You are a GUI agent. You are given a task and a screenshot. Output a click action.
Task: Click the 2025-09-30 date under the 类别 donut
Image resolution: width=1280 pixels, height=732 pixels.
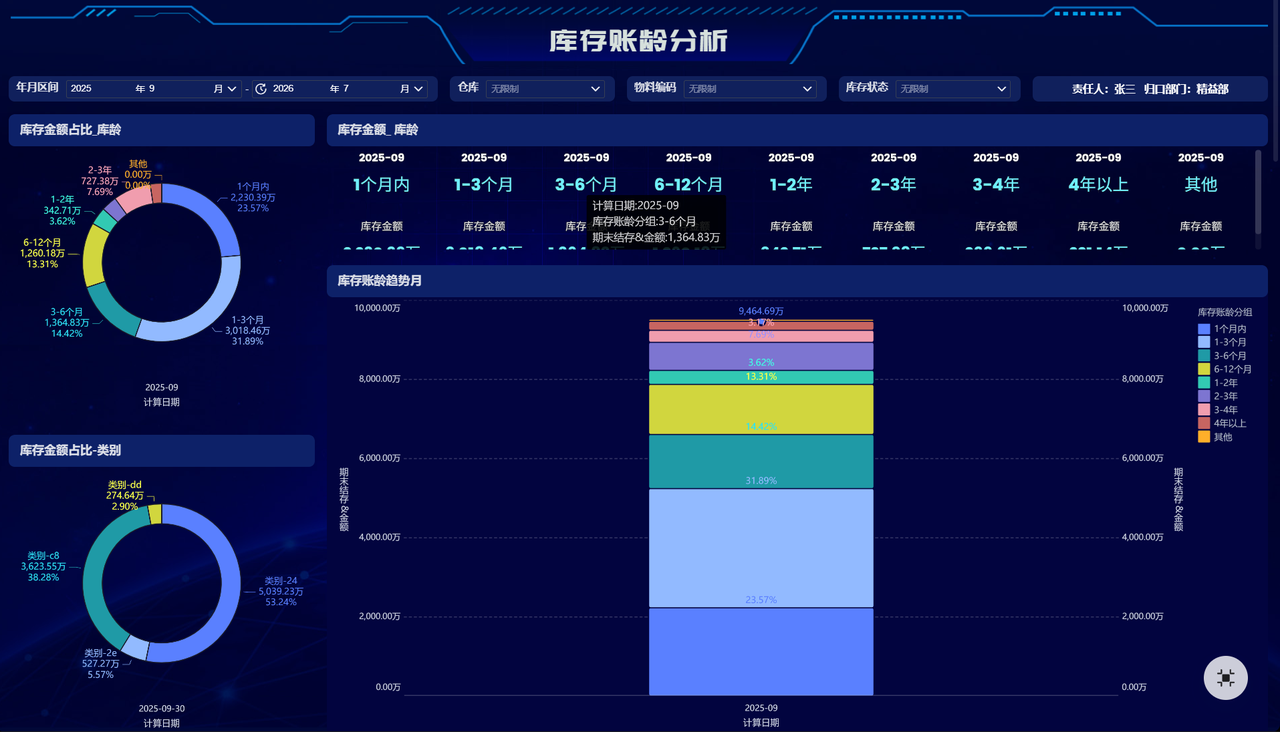162,709
